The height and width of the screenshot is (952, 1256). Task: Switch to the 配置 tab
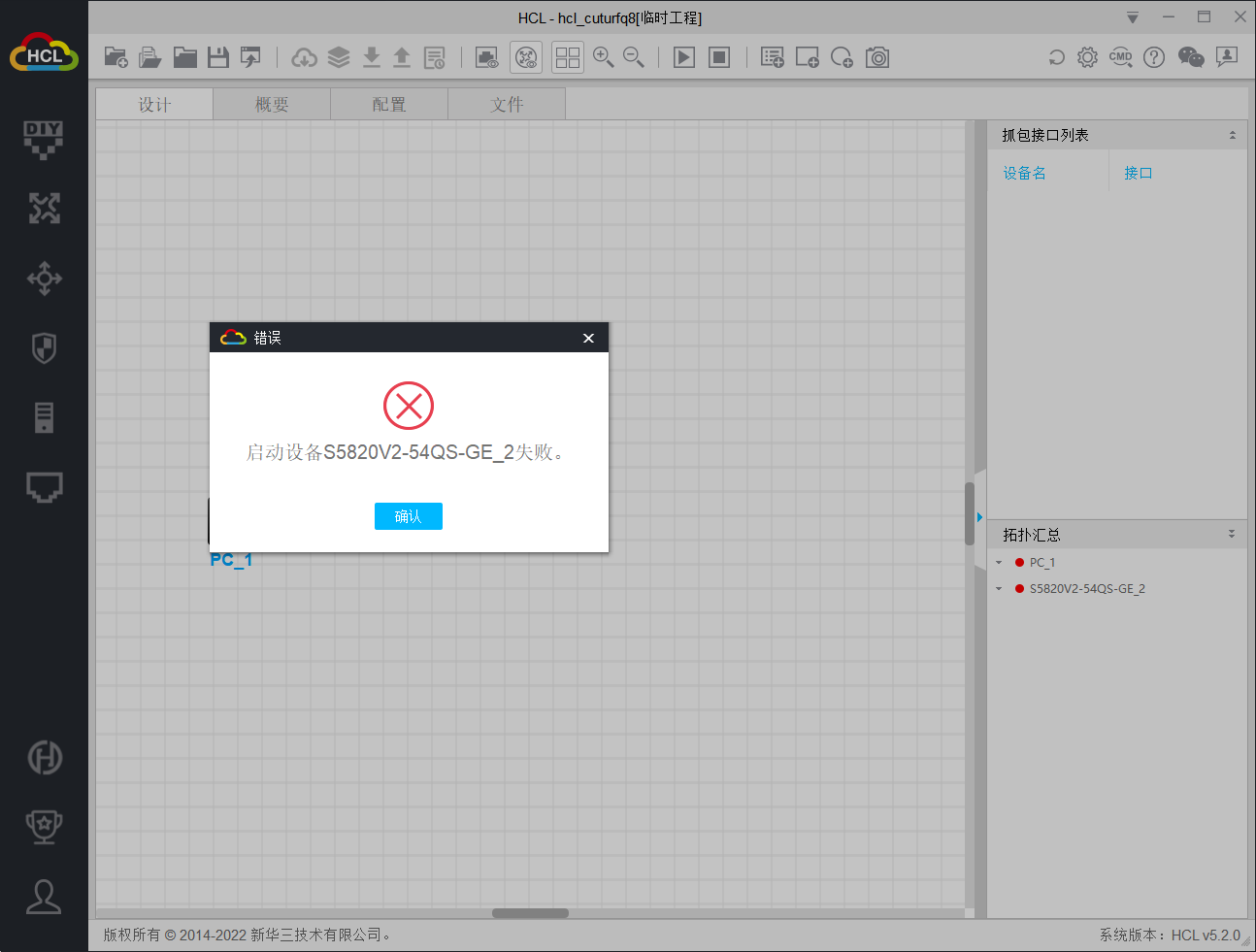389,105
